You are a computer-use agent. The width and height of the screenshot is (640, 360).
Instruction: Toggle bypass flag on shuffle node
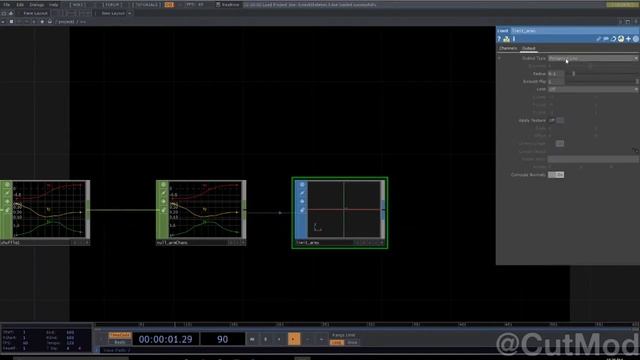pyautogui.click(x=7, y=193)
